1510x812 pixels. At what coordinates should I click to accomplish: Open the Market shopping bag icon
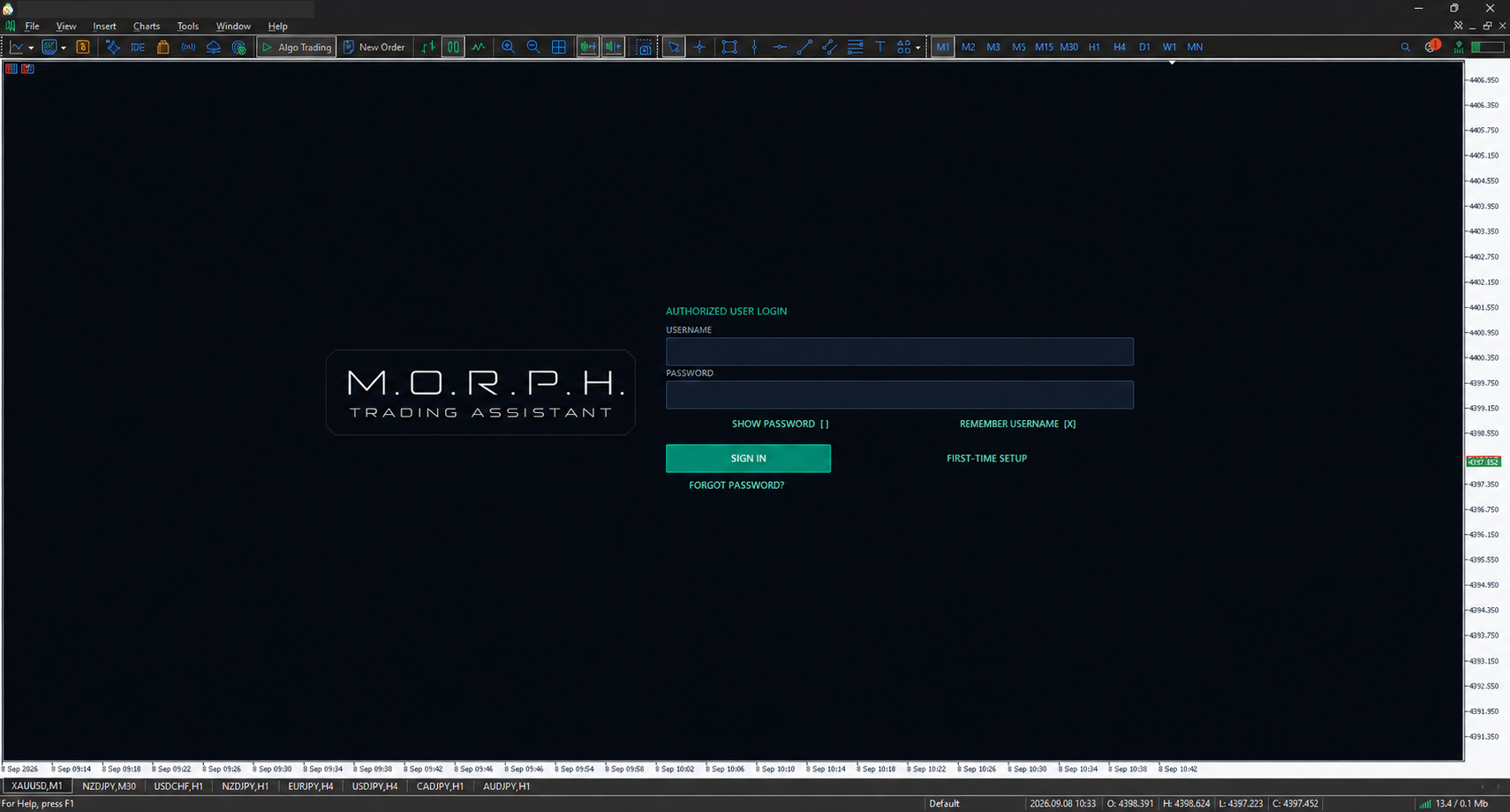[x=163, y=47]
